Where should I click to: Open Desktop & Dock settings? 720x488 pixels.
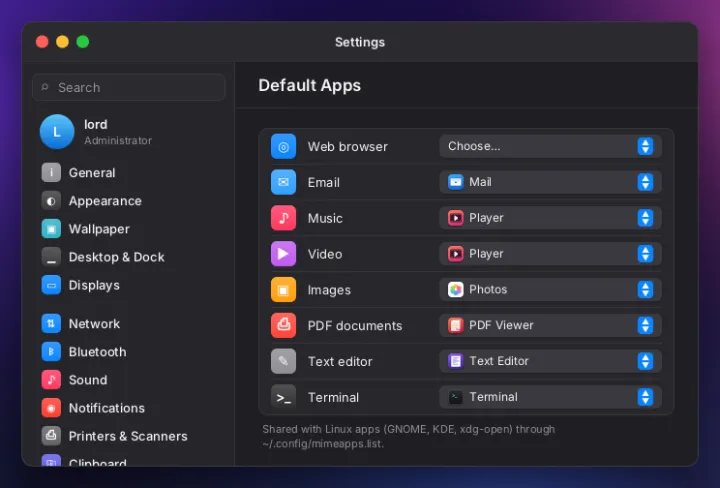(117, 257)
